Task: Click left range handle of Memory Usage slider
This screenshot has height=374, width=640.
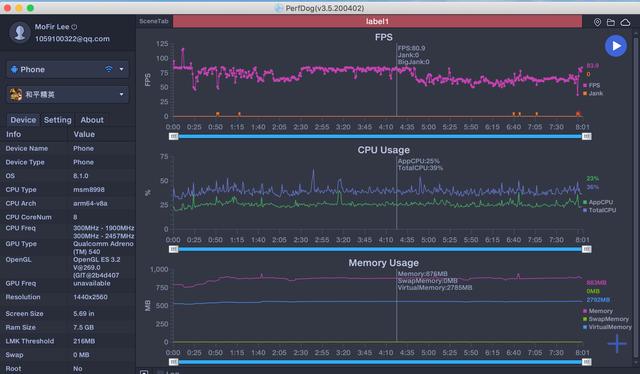Action: pos(173,362)
